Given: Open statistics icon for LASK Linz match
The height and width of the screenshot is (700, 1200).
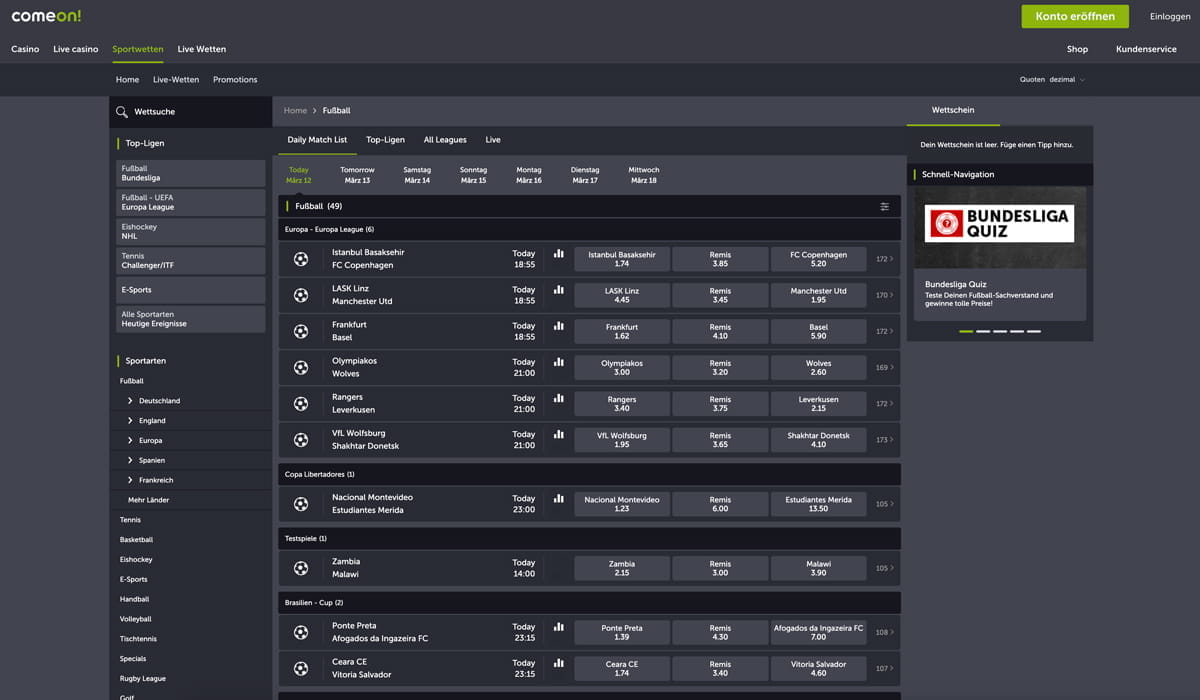Looking at the screenshot, I should tap(558, 289).
